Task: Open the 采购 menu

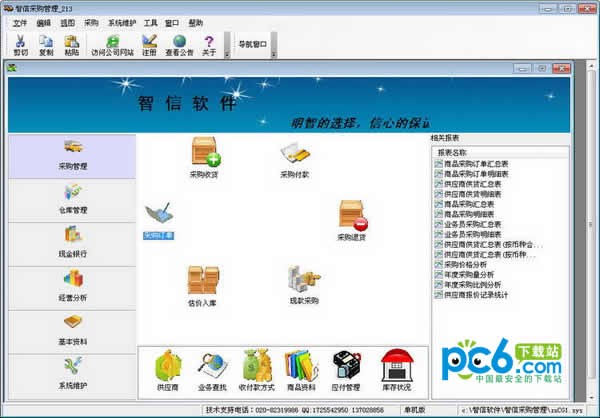Action: pos(91,23)
